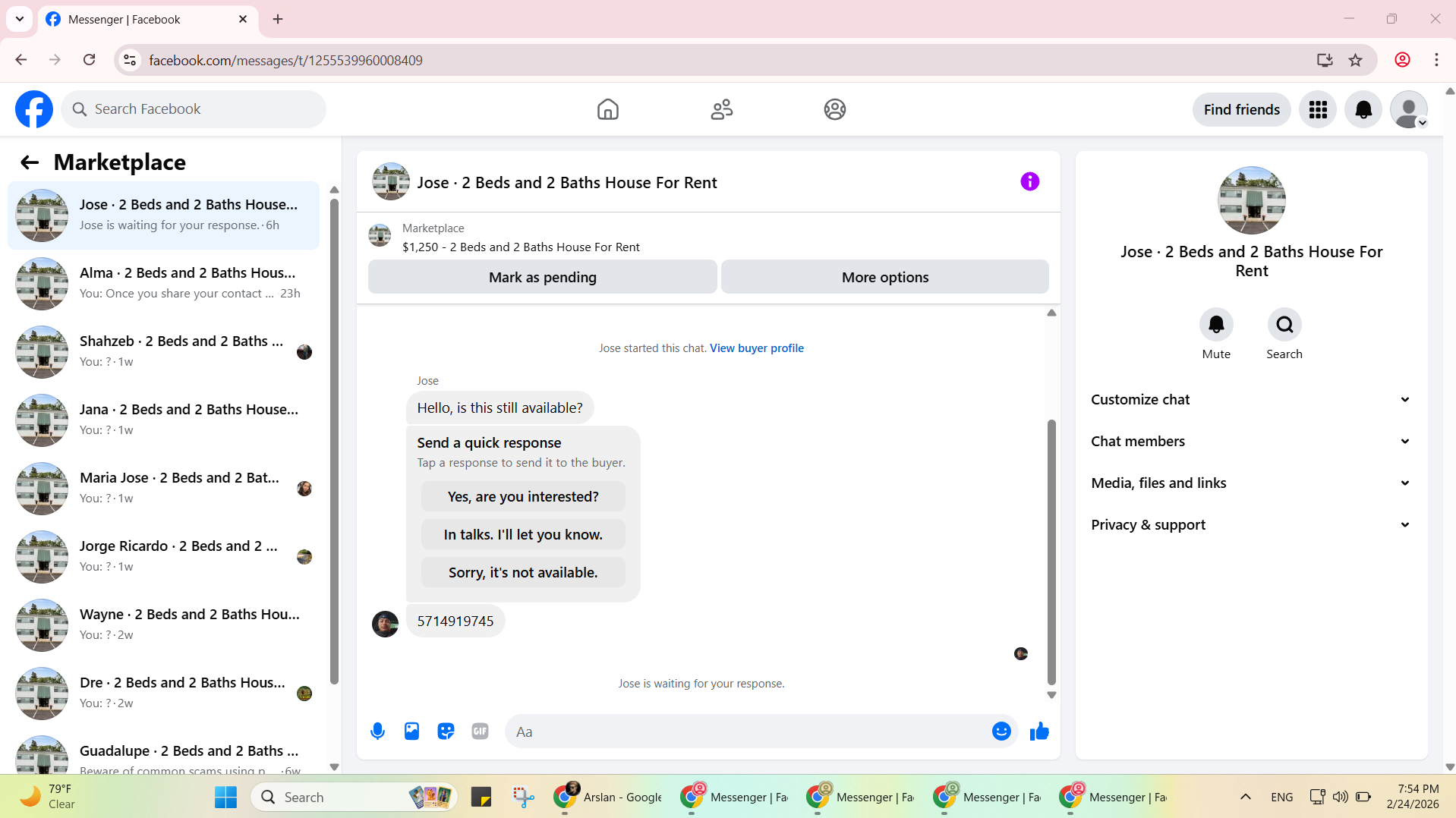Screen dimensions: 1456x818
Task: Send 'Yes, are you interested?' quick response
Action: tap(523, 497)
